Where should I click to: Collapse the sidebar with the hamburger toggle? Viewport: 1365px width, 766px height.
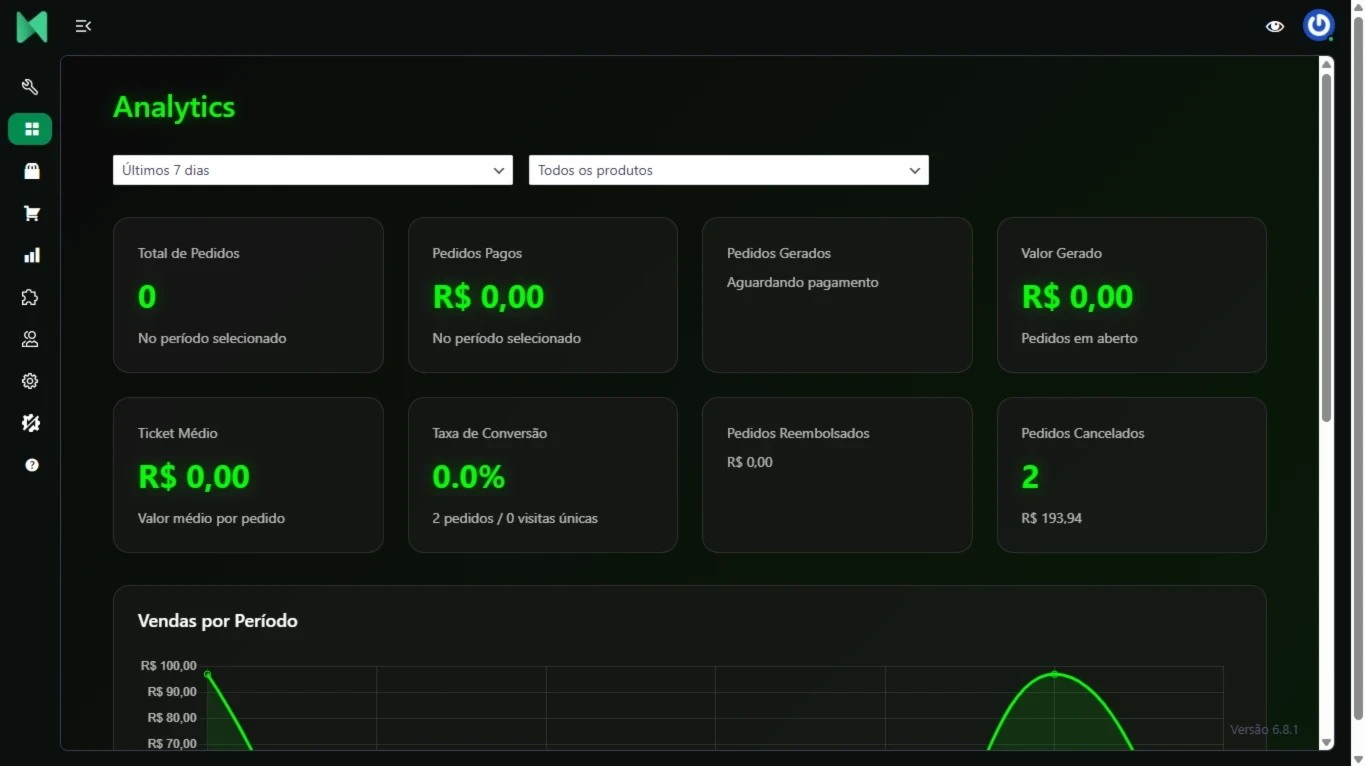83,26
